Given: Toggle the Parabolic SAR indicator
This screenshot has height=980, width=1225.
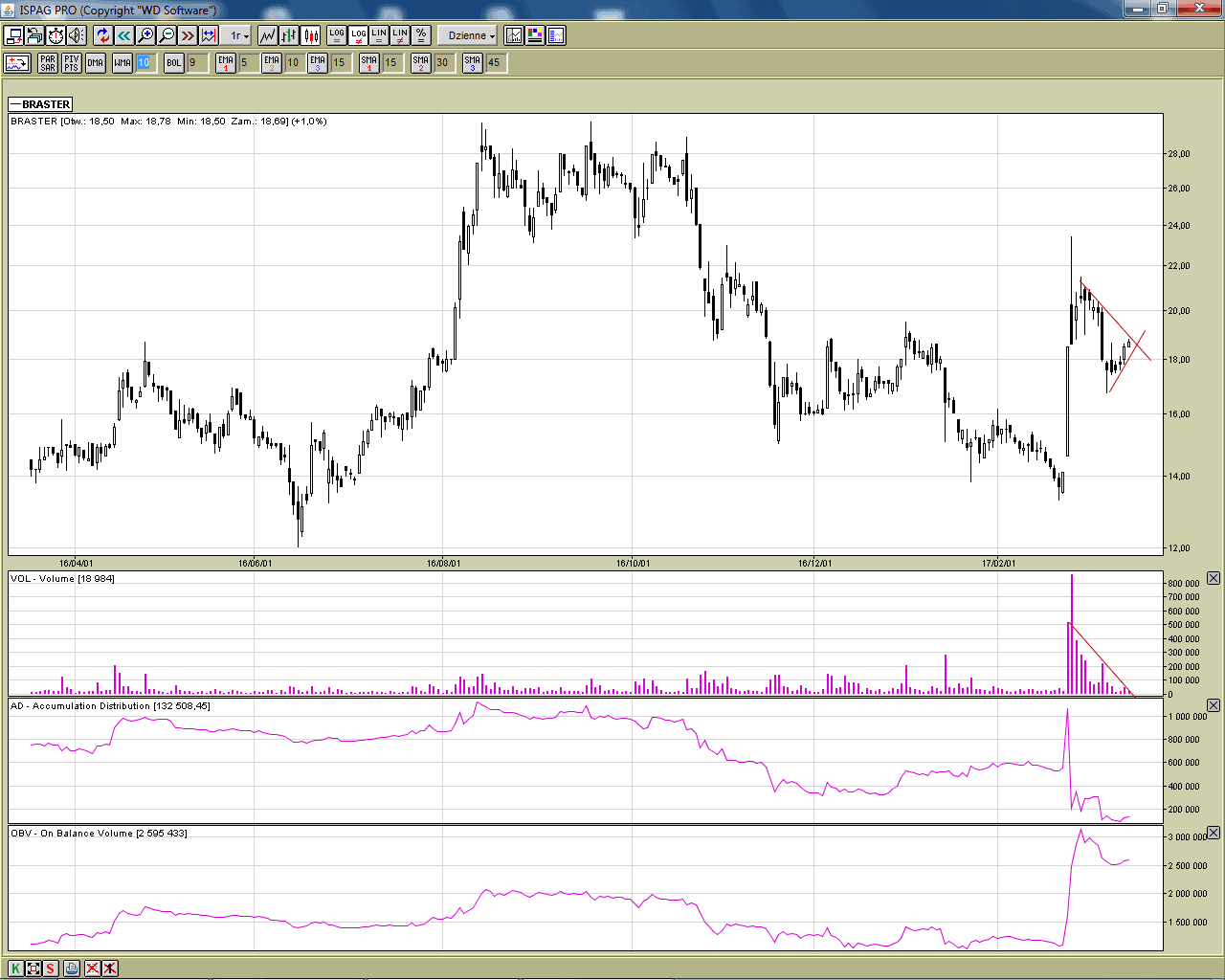Looking at the screenshot, I should click(x=48, y=63).
